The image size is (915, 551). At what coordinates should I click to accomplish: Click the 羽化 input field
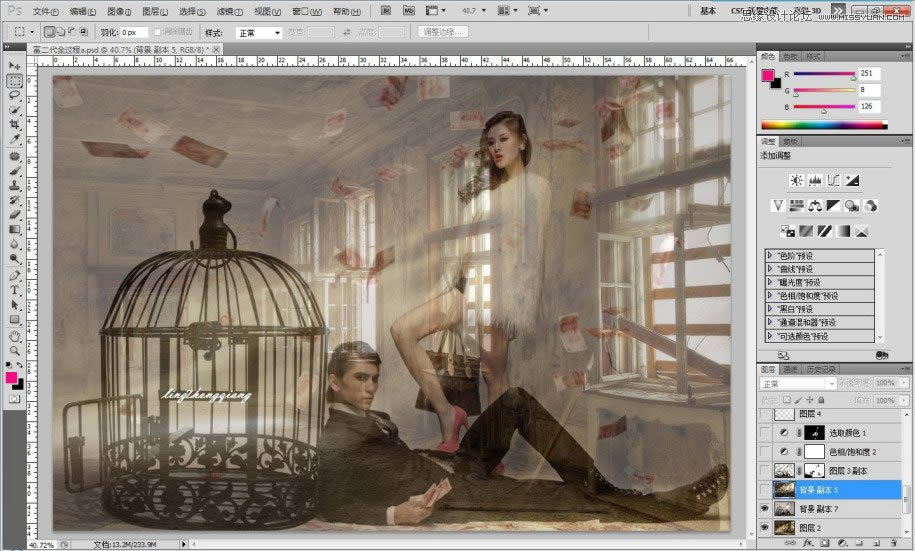coord(131,32)
